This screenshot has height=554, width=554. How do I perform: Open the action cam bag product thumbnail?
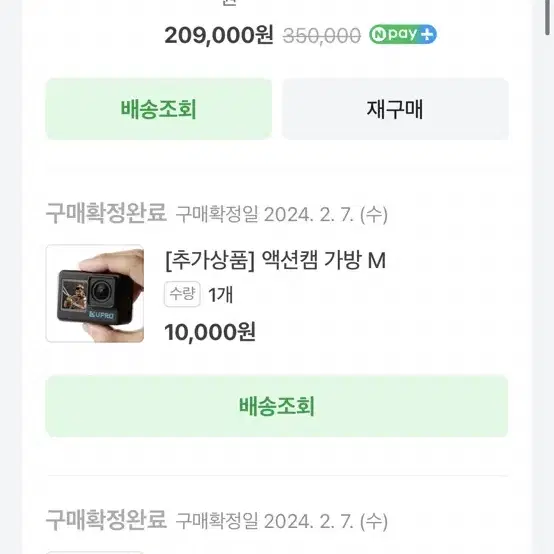click(x=95, y=293)
